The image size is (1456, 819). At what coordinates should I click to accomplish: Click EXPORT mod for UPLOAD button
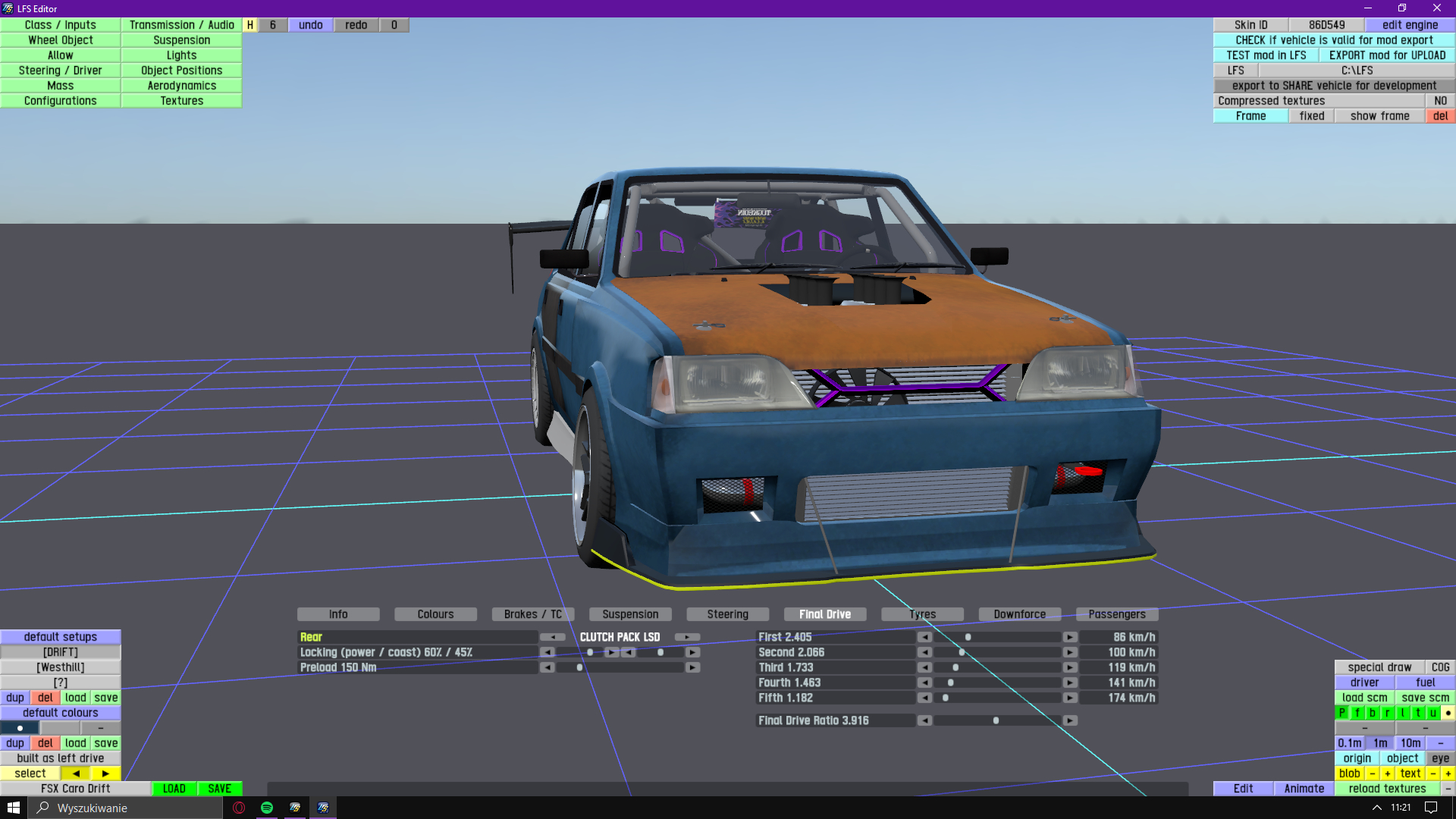click(1387, 55)
